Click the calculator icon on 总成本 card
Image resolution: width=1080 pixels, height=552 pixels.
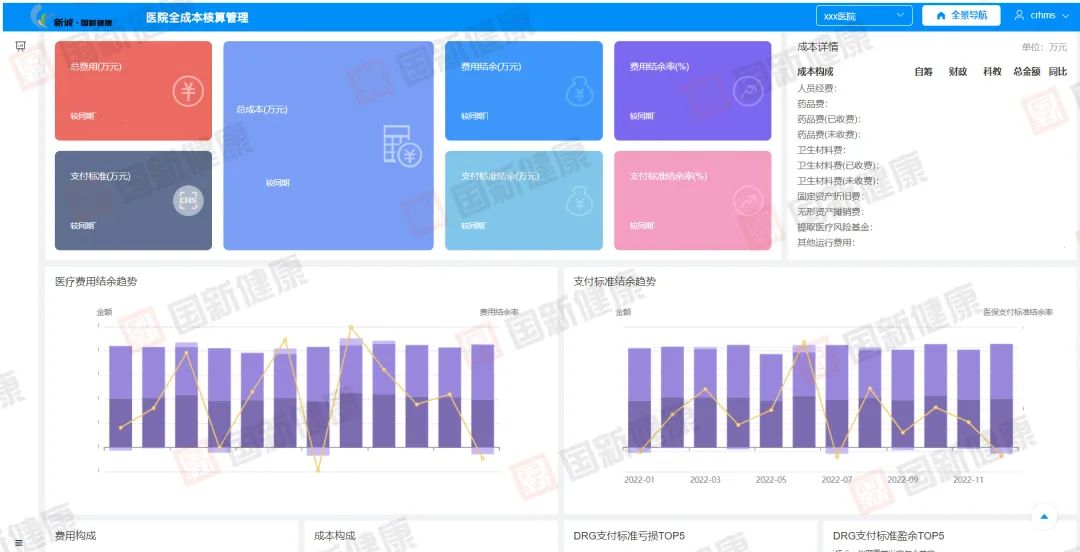tap(401, 146)
